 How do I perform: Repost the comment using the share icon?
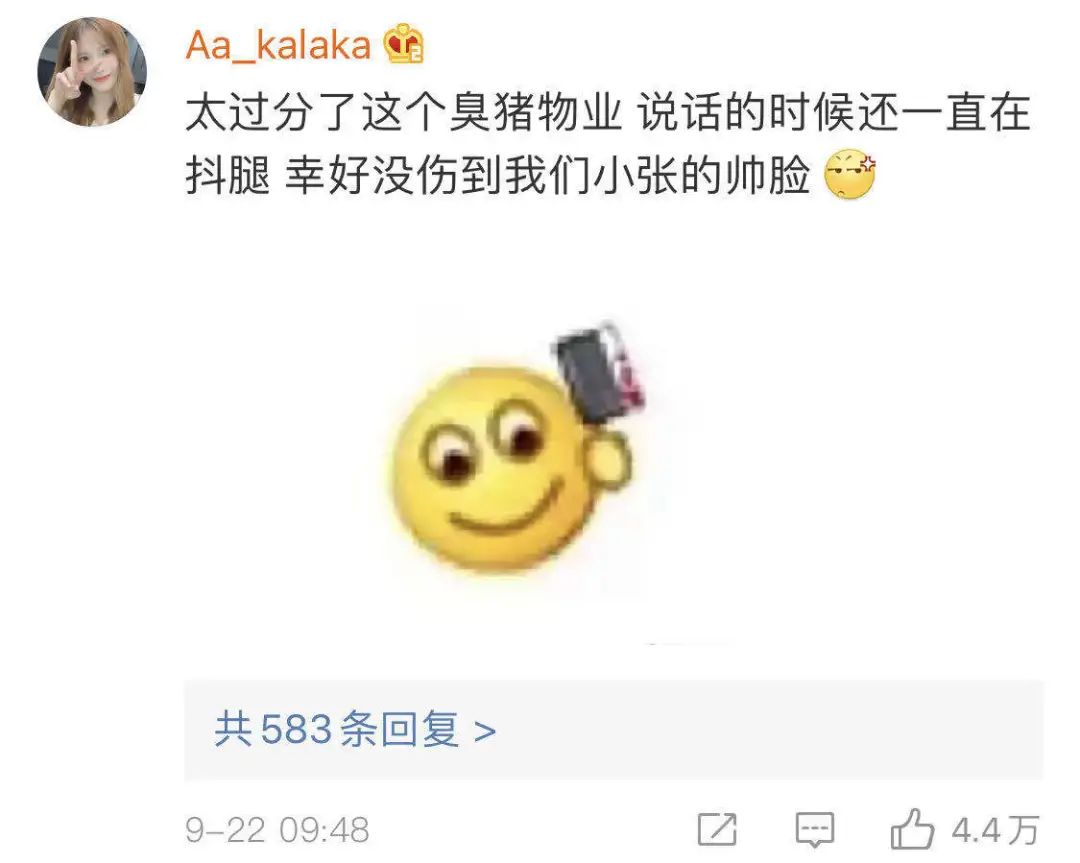coord(717,829)
